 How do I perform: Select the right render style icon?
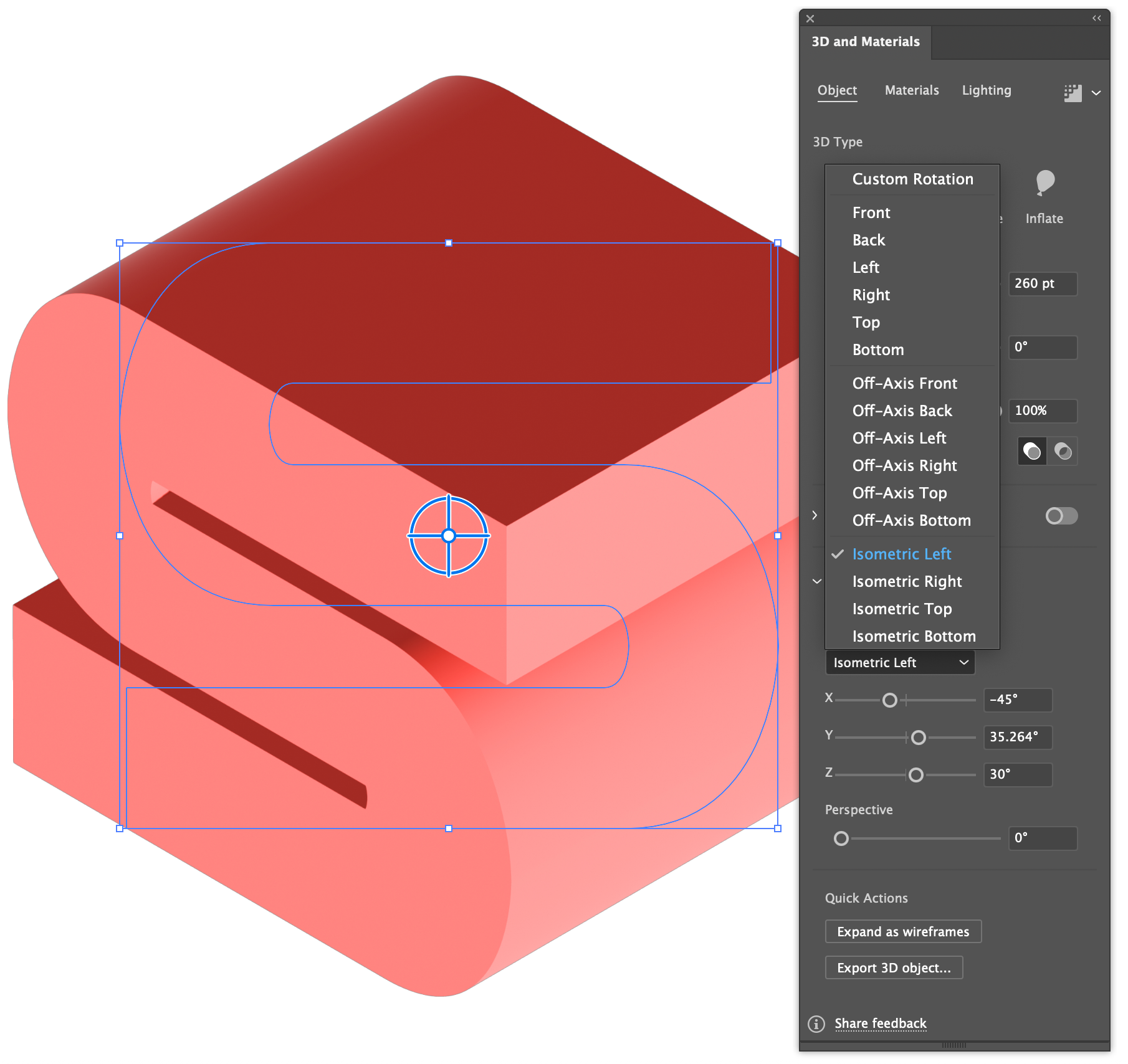1063,451
